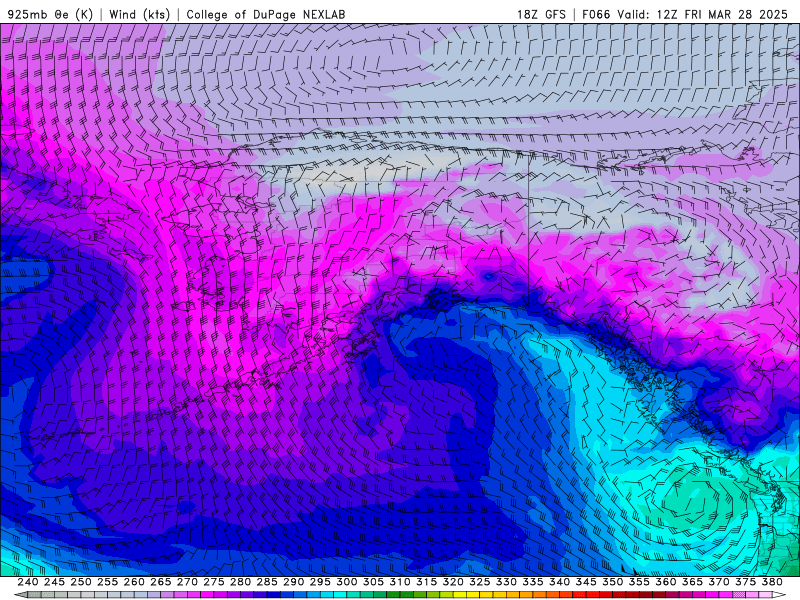This screenshot has width=800, height=600.
Task: Click the 345 color scale label
Action: click(x=586, y=582)
